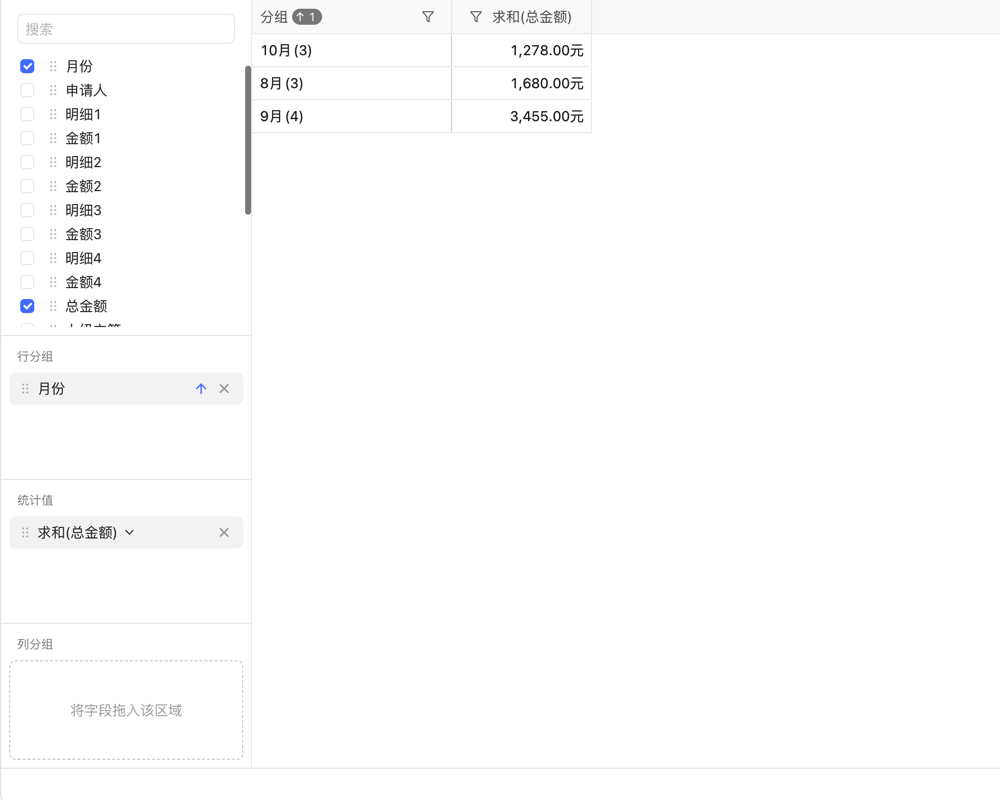Enable the 申请人 field checkbox

(27, 90)
